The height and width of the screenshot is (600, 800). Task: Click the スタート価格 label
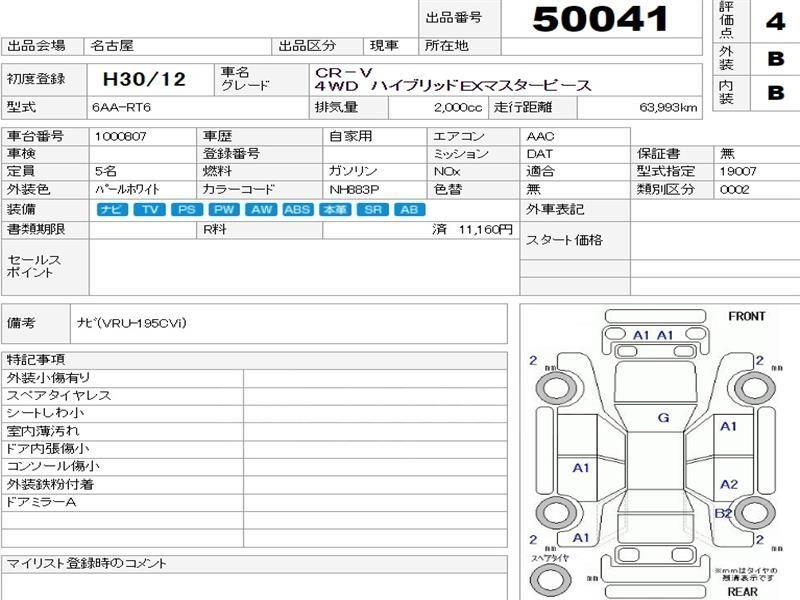pos(564,240)
